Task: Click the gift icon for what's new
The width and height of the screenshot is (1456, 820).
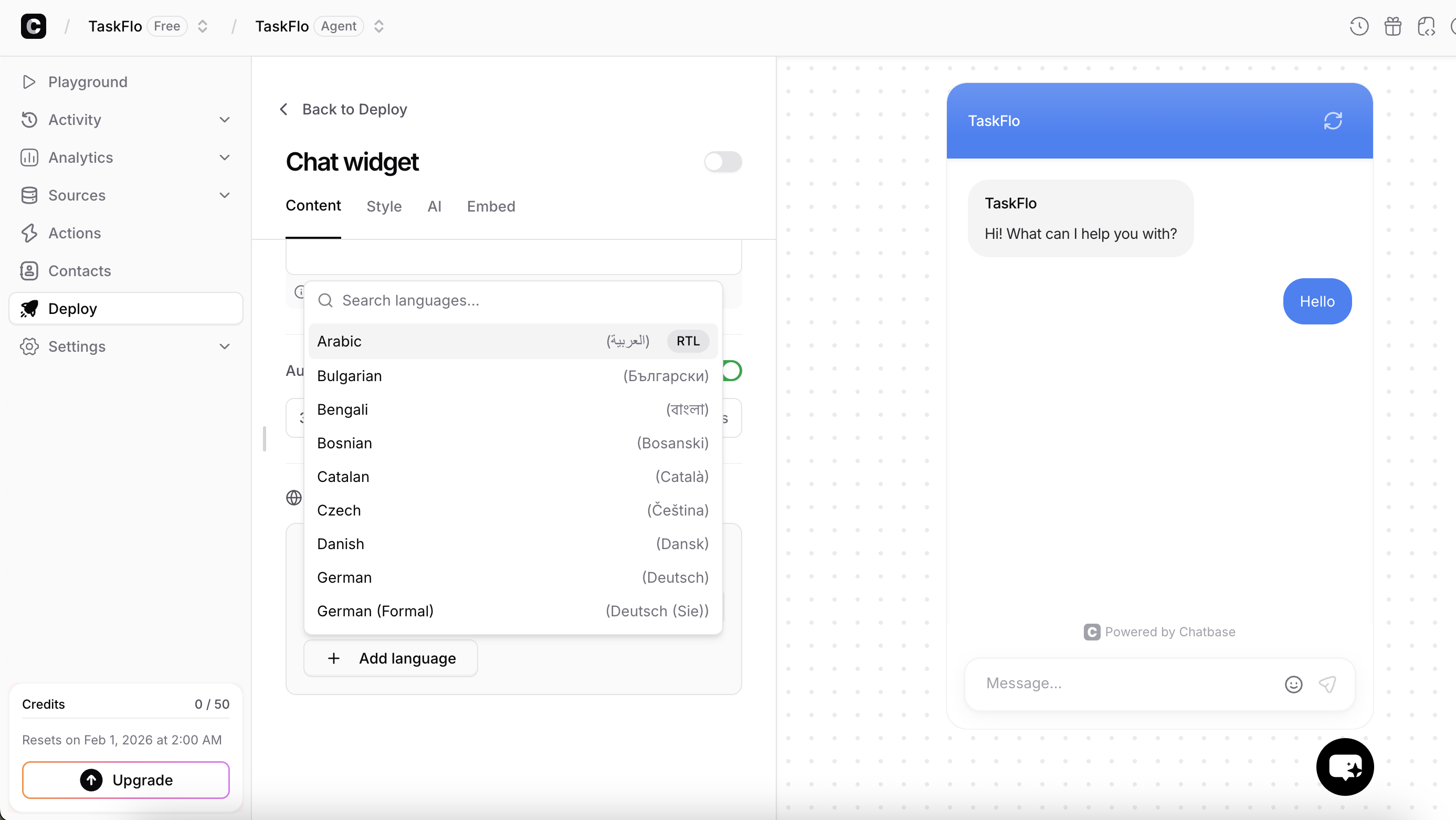Action: click(1392, 26)
